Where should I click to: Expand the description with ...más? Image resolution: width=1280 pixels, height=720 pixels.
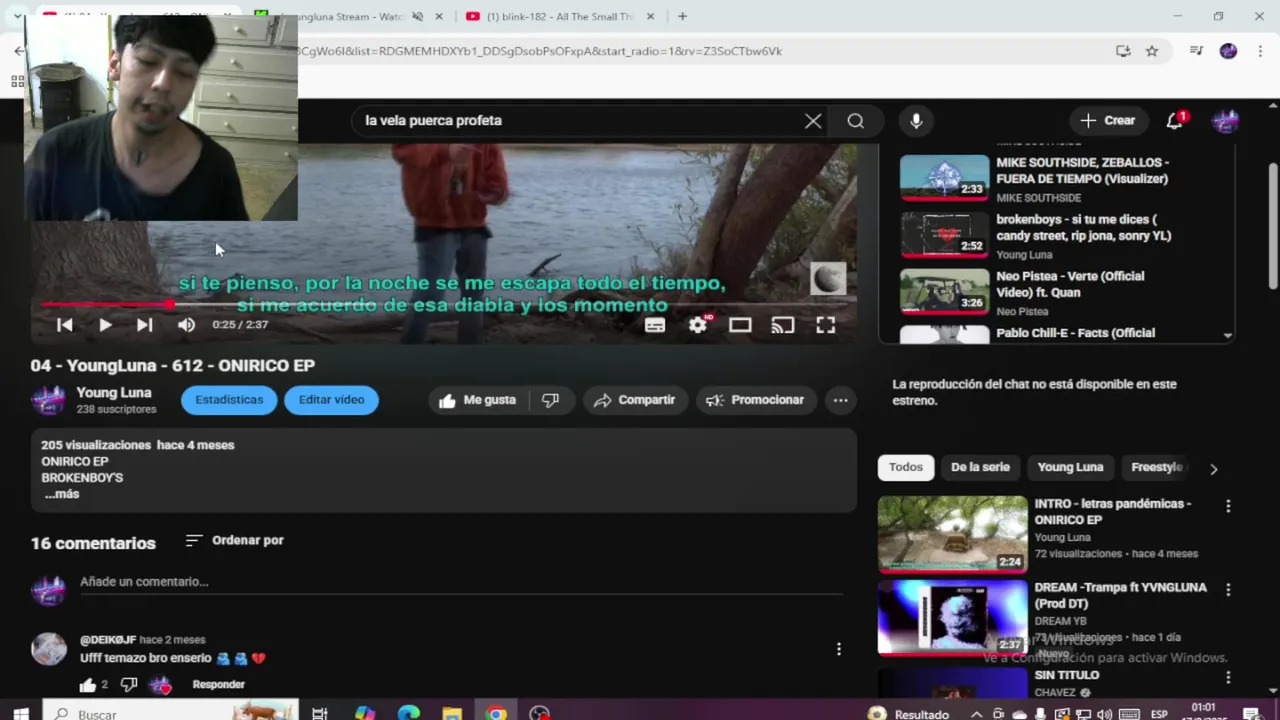coord(62,494)
